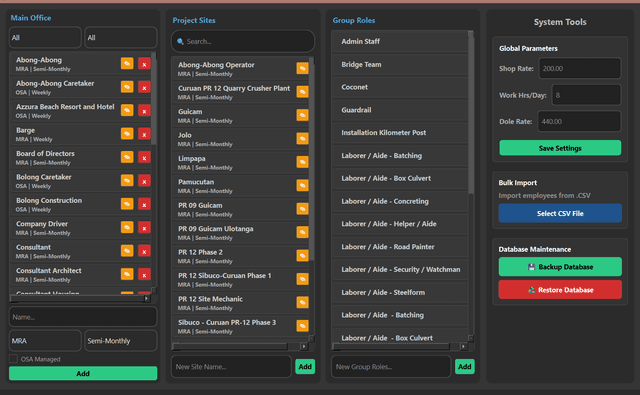Screen dimensions: 640x395
Task: Edit Company Driver entry
Action: tap(127, 227)
